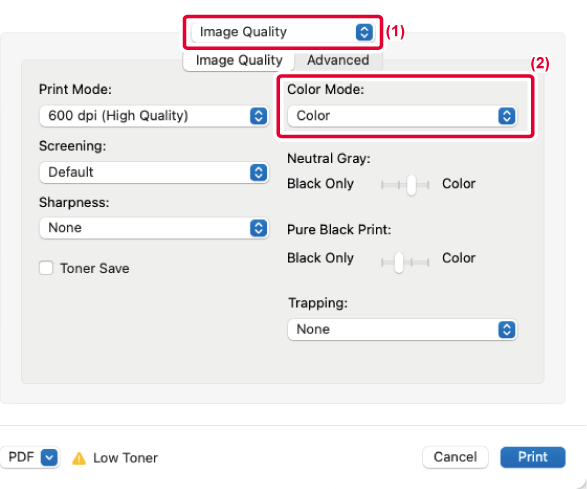The height and width of the screenshot is (489, 587).
Task: Click the Print Mode stepper arrows
Action: 258,116
